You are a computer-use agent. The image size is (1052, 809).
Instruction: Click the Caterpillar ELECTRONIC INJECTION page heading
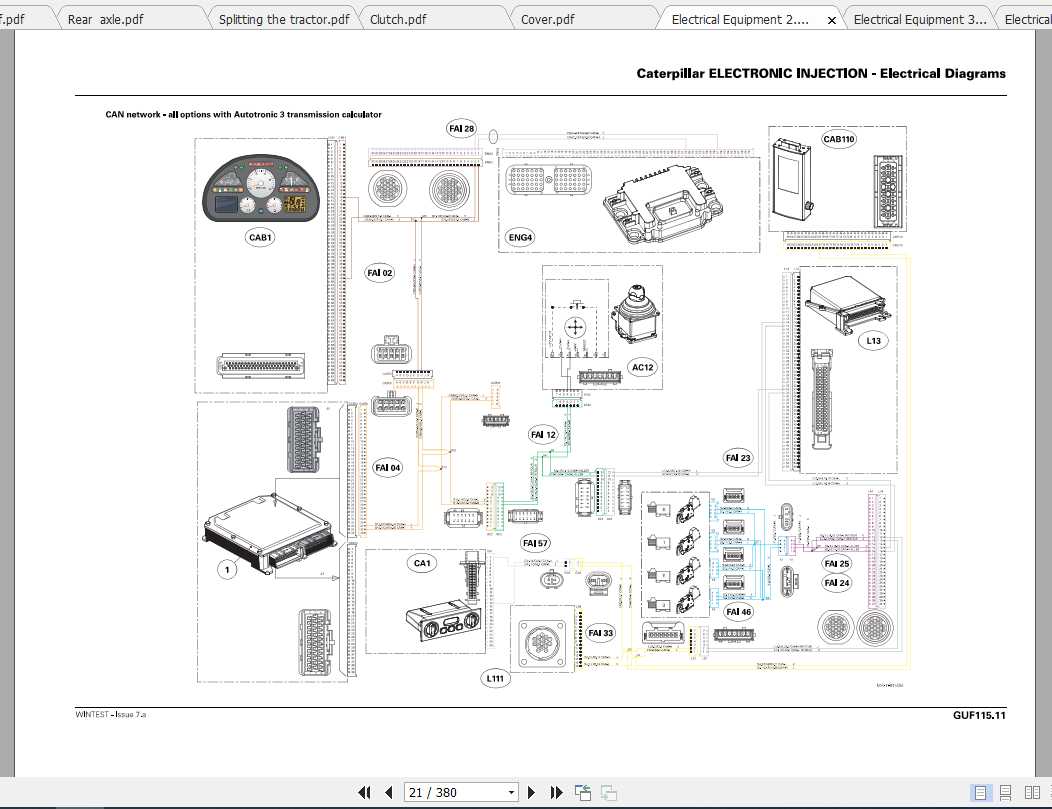[821, 74]
